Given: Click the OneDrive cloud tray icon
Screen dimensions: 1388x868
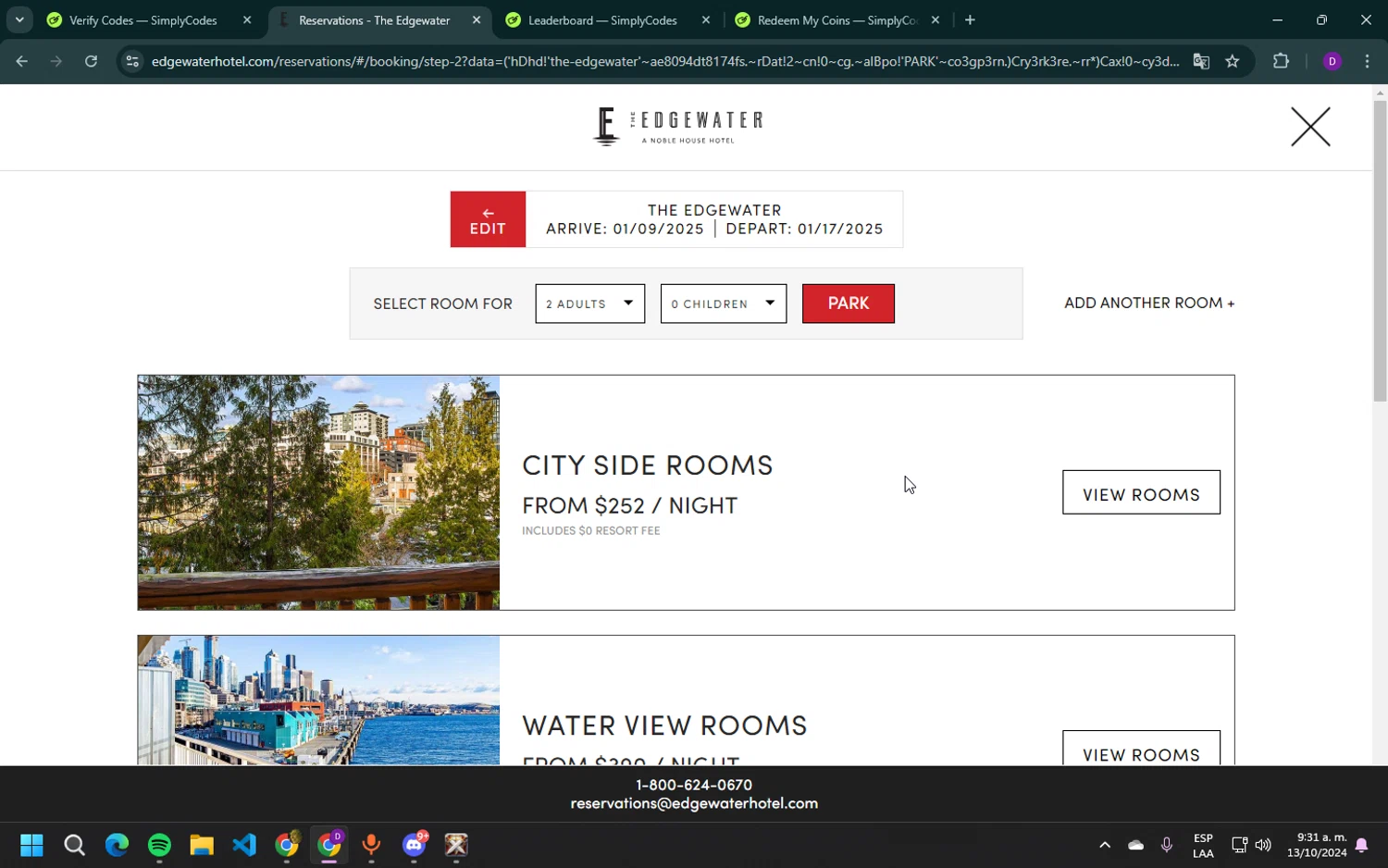Looking at the screenshot, I should (1136, 845).
